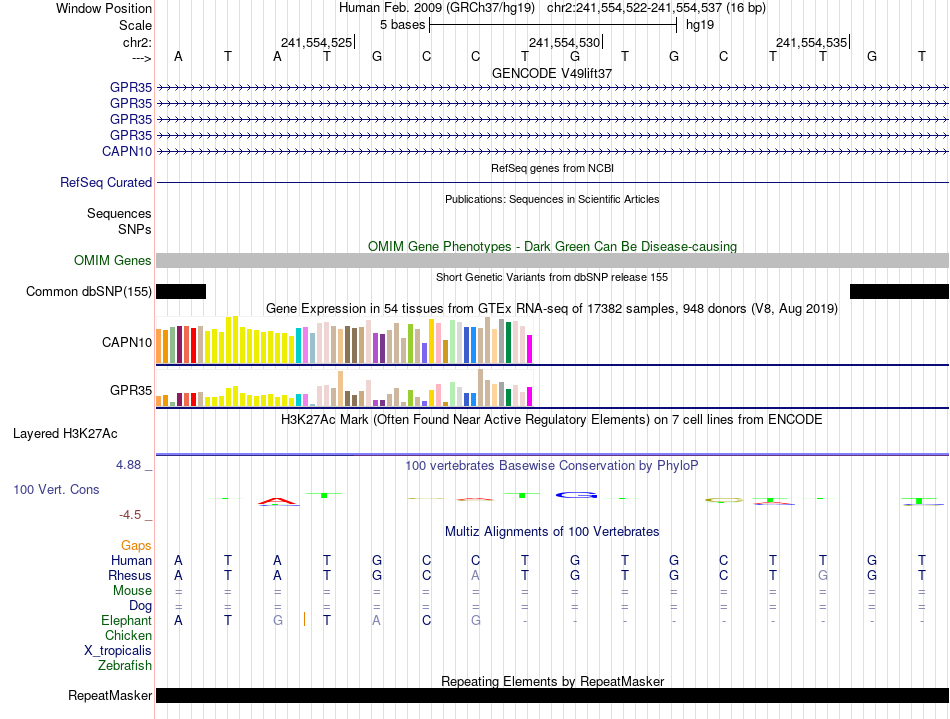The height and width of the screenshot is (719, 950).
Task: Click the RepeatMasker track label
Action: point(110,695)
